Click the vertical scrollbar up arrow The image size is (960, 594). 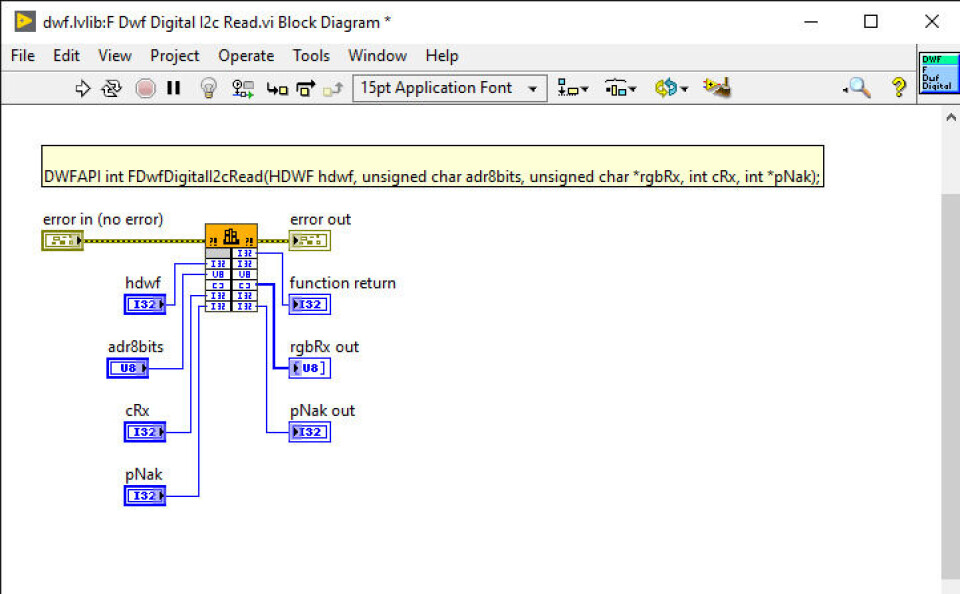950,117
